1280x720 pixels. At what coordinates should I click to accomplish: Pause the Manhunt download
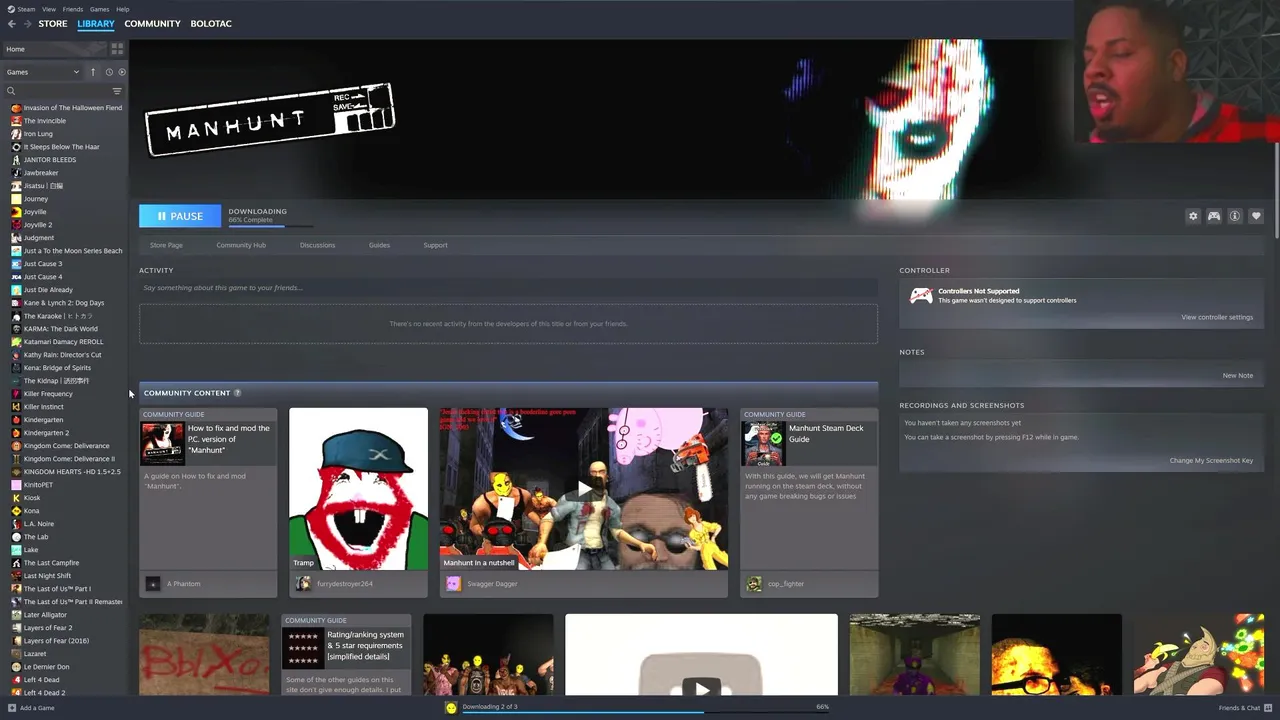(180, 216)
